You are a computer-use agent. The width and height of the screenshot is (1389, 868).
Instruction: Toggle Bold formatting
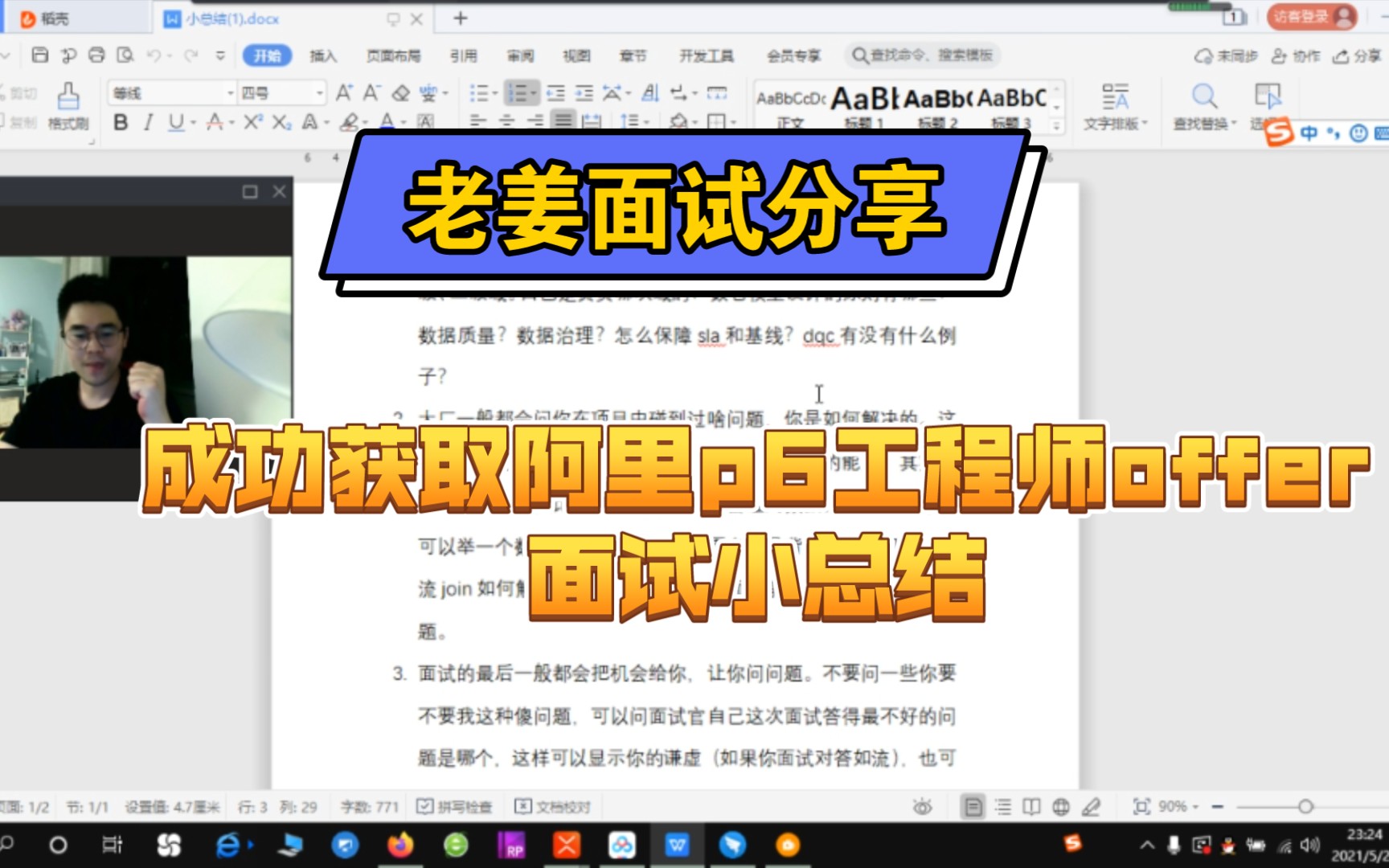pos(121,122)
